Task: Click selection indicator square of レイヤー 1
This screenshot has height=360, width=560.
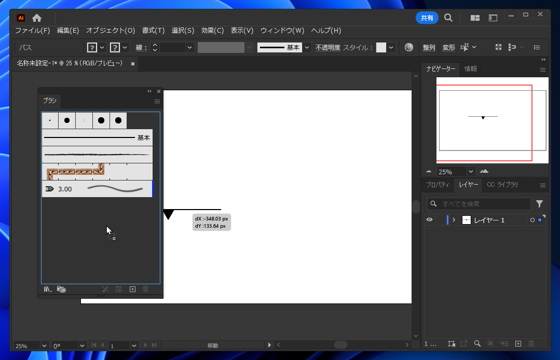Action: click(x=540, y=220)
